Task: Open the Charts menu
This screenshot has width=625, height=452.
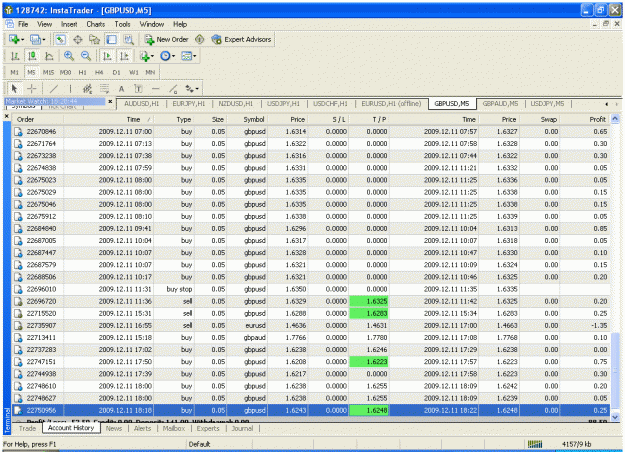Action: 96,24
